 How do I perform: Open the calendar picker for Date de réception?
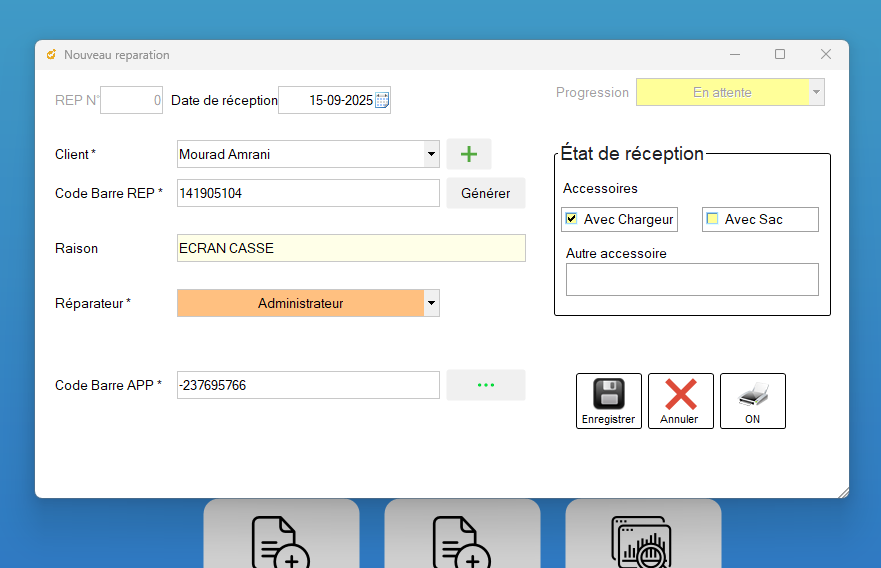coord(382,100)
